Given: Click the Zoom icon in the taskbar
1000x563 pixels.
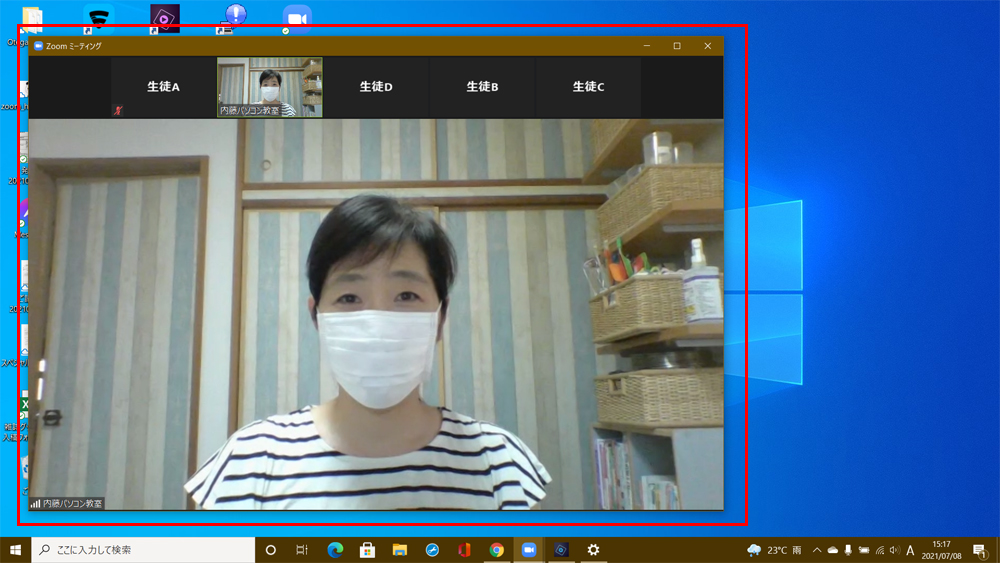Looking at the screenshot, I should [528, 550].
